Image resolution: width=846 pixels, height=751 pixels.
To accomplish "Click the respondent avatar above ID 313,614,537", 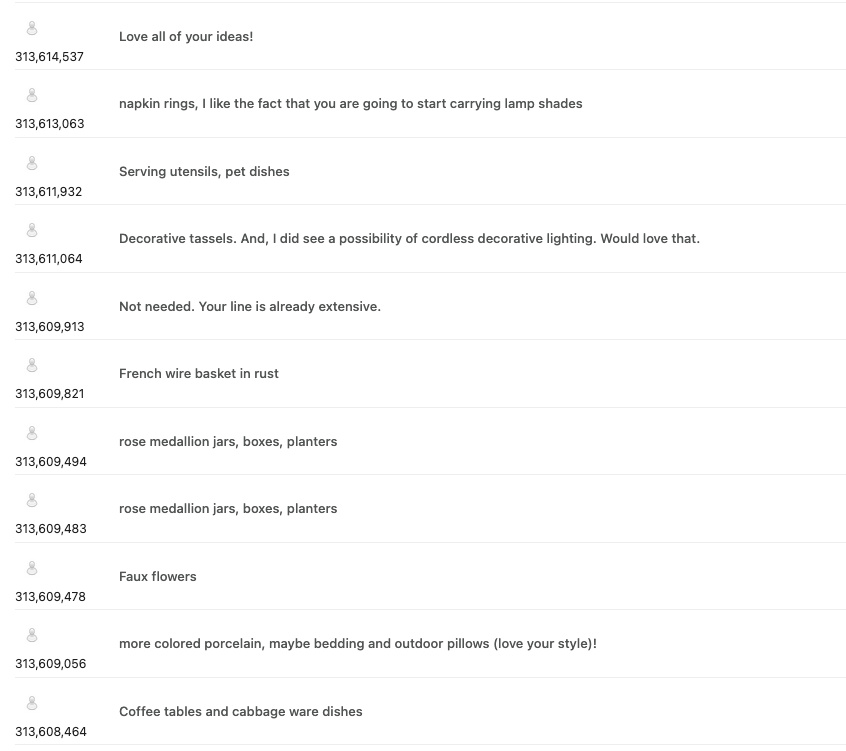I will point(32,29).
